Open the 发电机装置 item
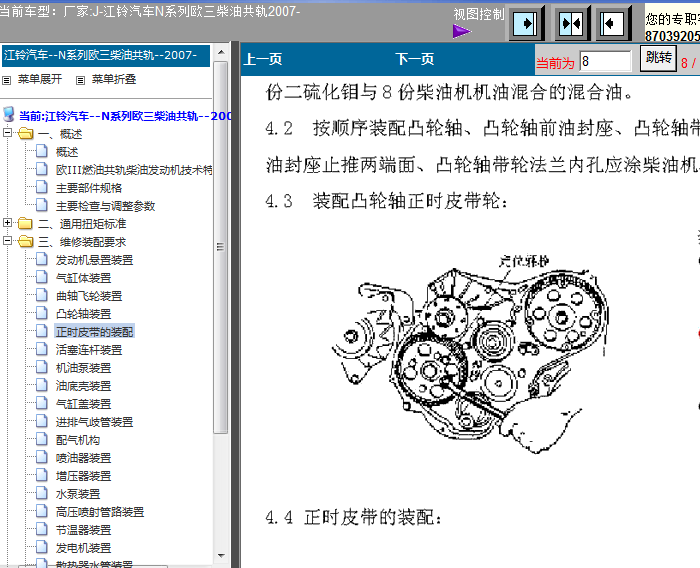Screen dimensions: 700x568 tap(83, 548)
